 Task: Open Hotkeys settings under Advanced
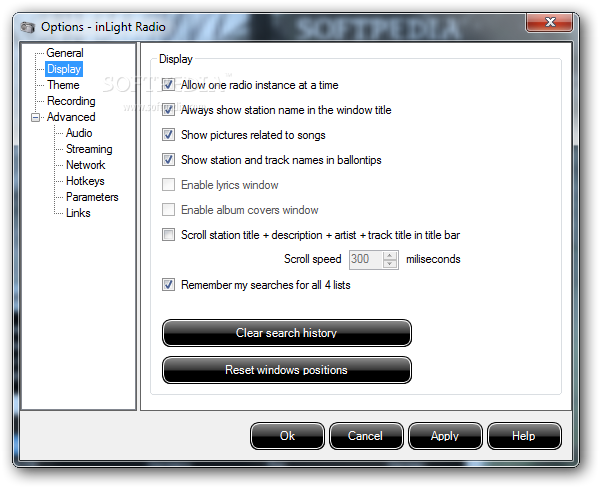[x=85, y=181]
